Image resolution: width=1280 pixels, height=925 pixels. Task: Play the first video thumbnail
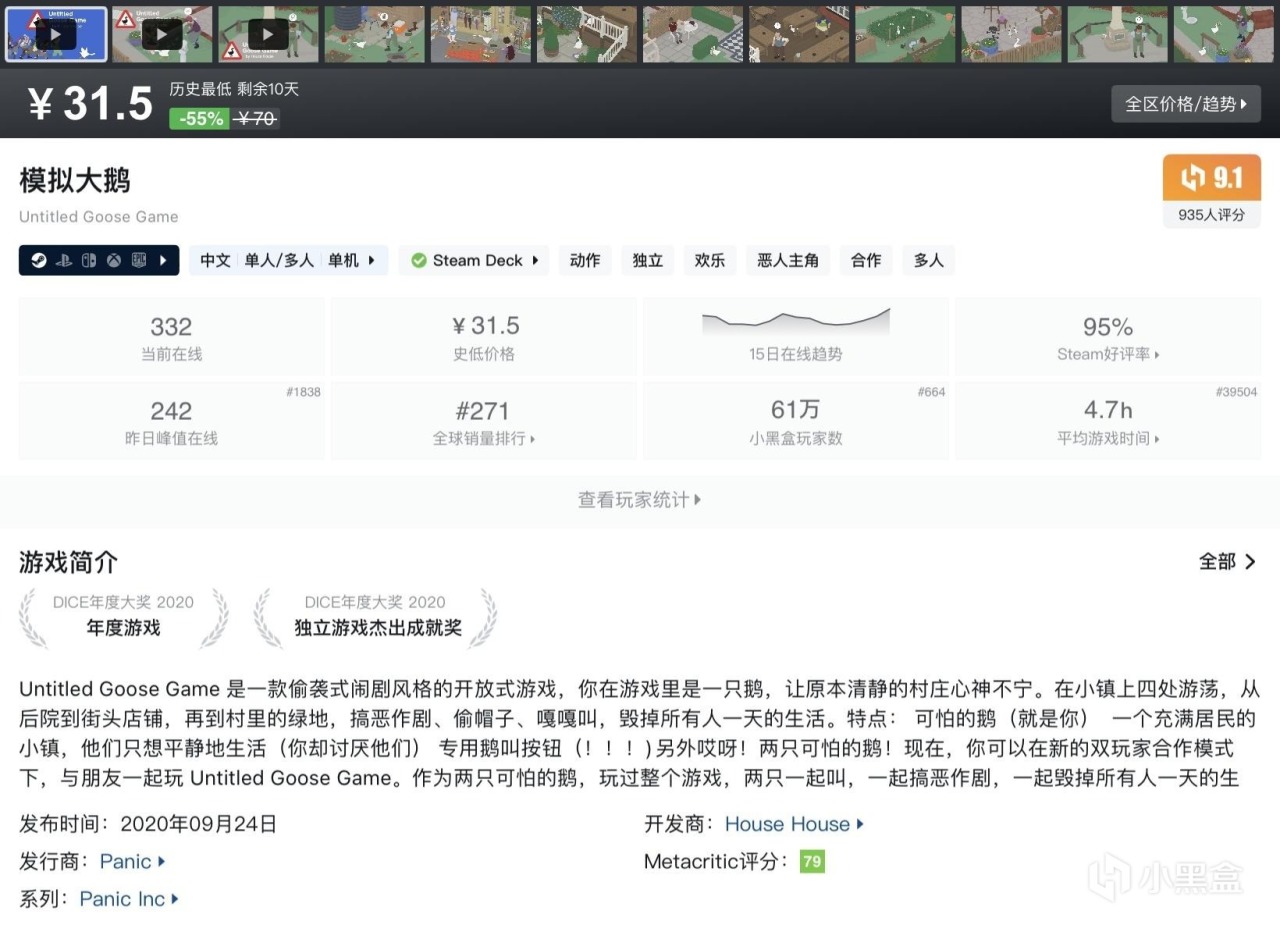pyautogui.click(x=56, y=35)
